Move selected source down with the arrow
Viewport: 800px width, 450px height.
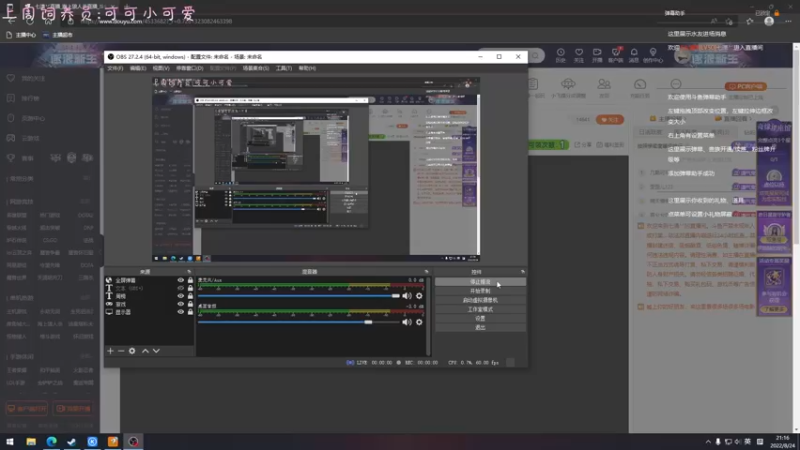(156, 351)
